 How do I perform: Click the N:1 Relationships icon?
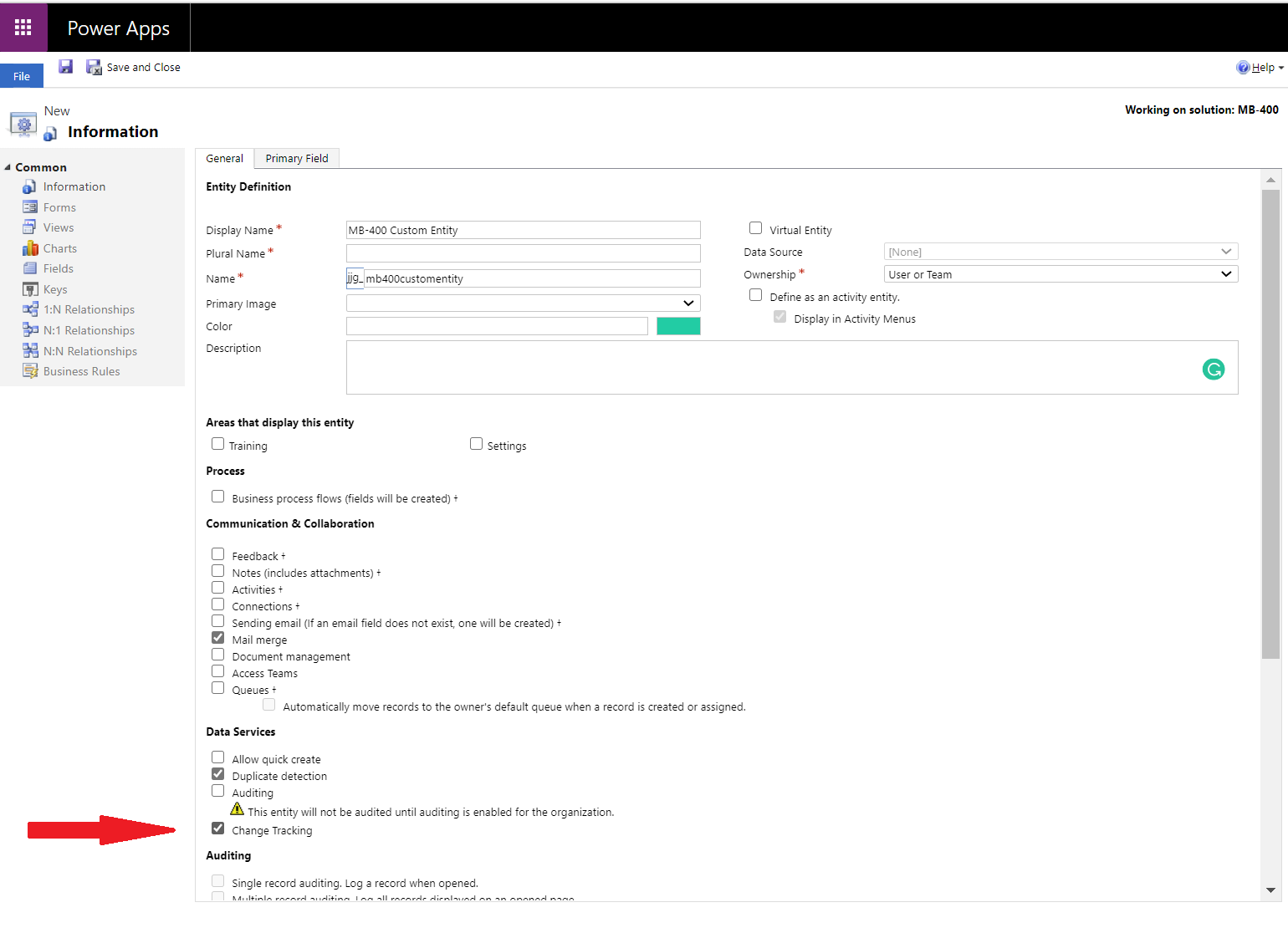pos(30,330)
